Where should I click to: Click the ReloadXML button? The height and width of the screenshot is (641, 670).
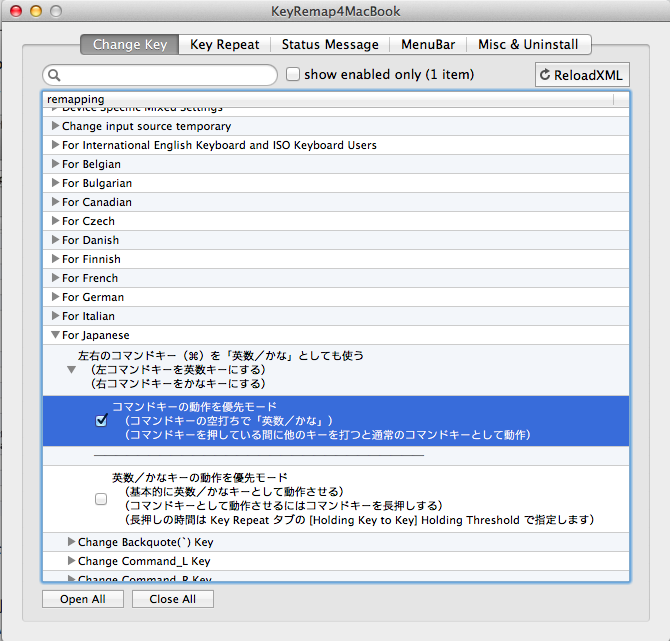point(582,75)
